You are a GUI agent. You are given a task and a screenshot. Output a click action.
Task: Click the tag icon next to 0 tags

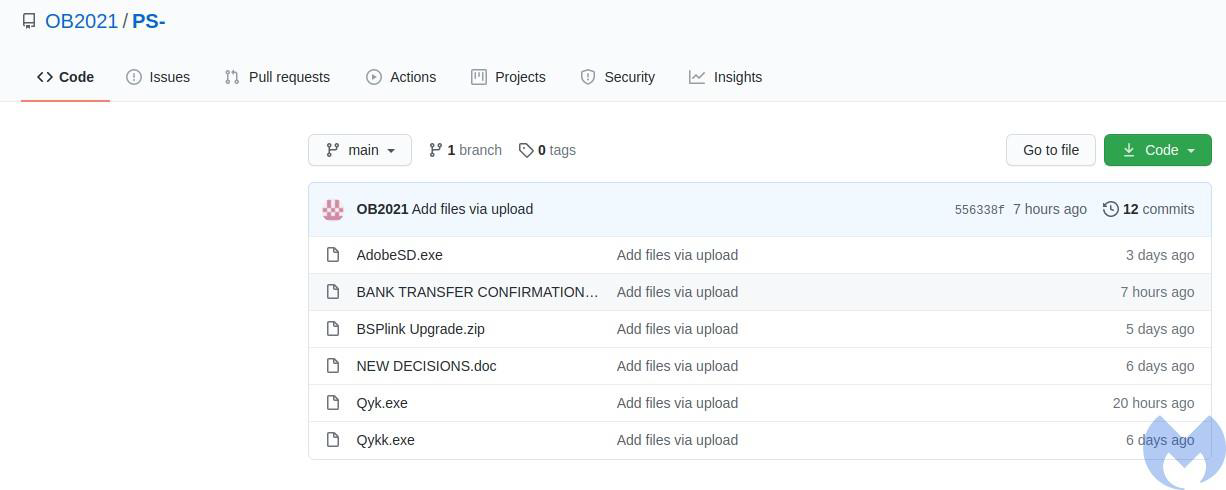click(526, 150)
